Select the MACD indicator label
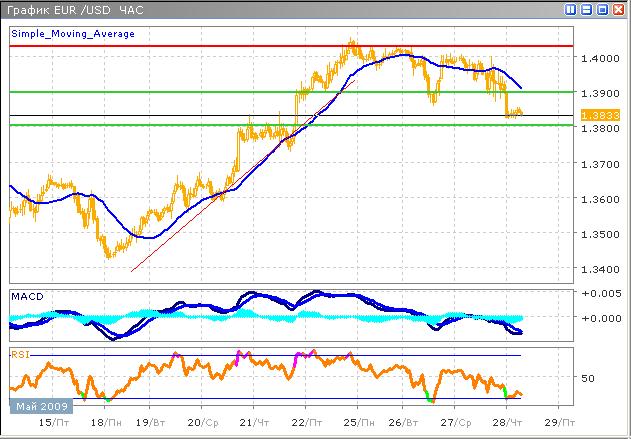Image resolution: width=631 pixels, height=439 pixels. pyautogui.click(x=27, y=298)
